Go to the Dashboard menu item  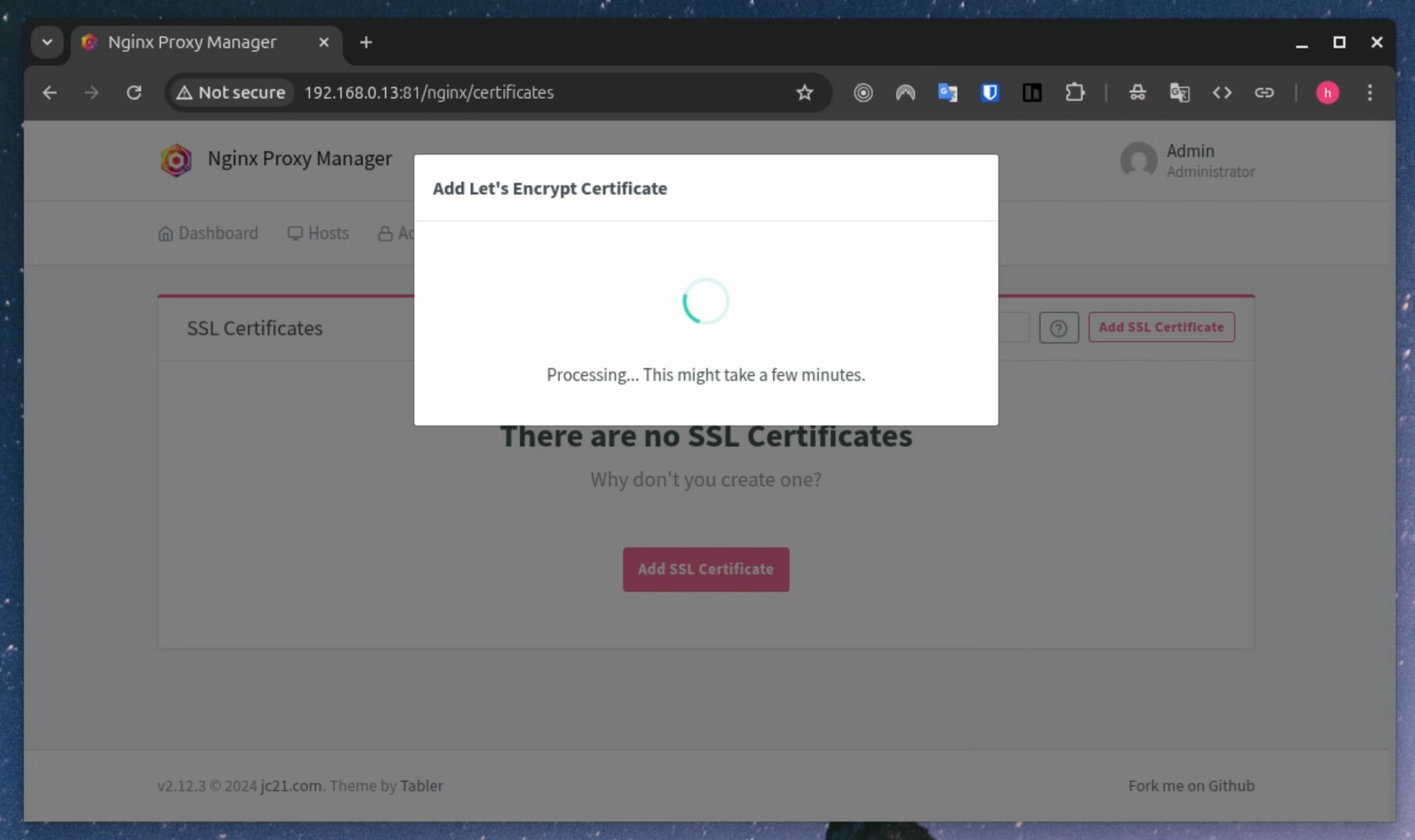tap(208, 233)
